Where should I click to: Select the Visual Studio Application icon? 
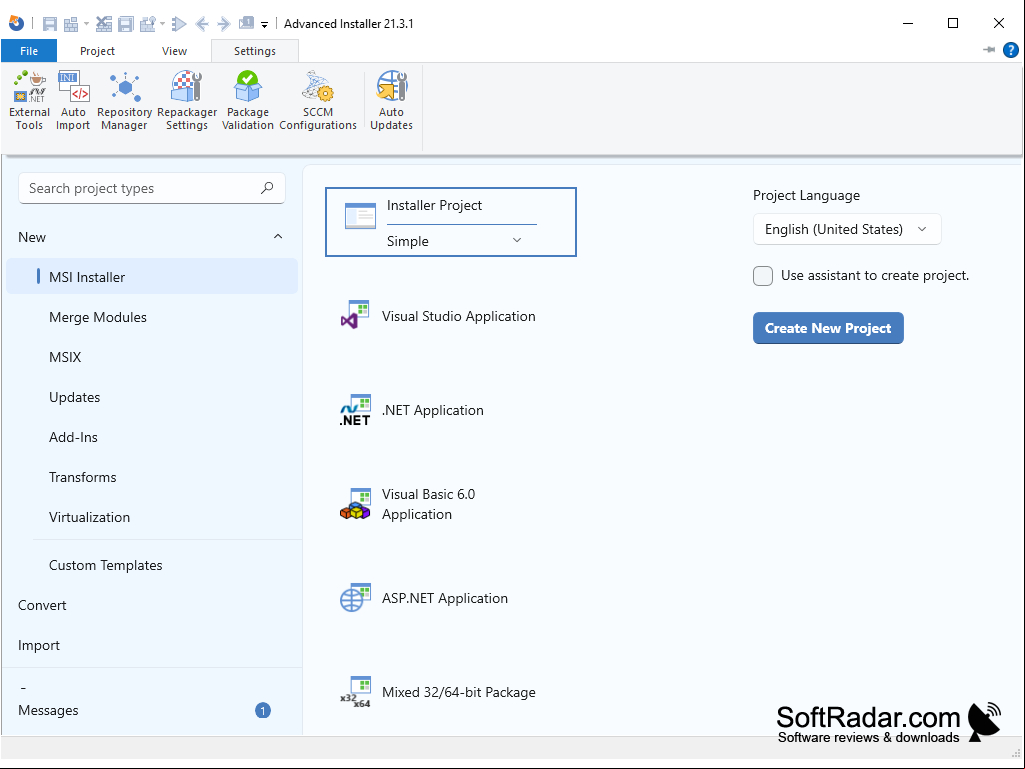point(355,315)
